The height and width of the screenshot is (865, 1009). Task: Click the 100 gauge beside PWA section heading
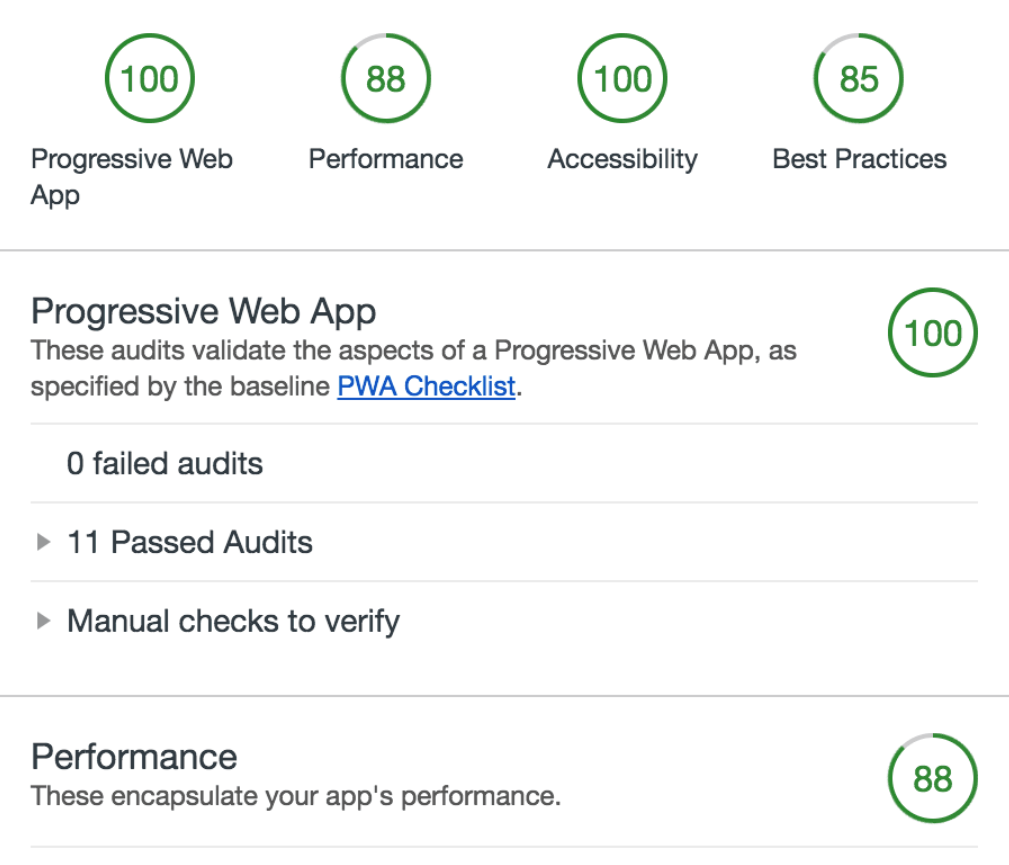[x=932, y=333]
